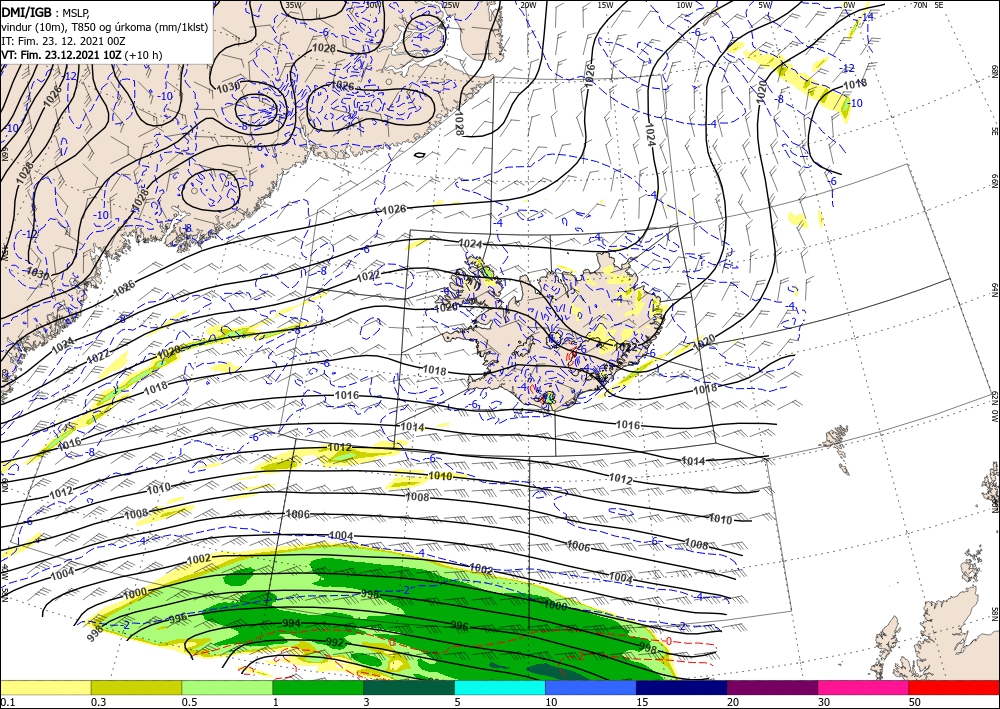Click the olive yellow 0.3–0.5 legend swatch
This screenshot has height=709, width=1000.
tap(136, 688)
